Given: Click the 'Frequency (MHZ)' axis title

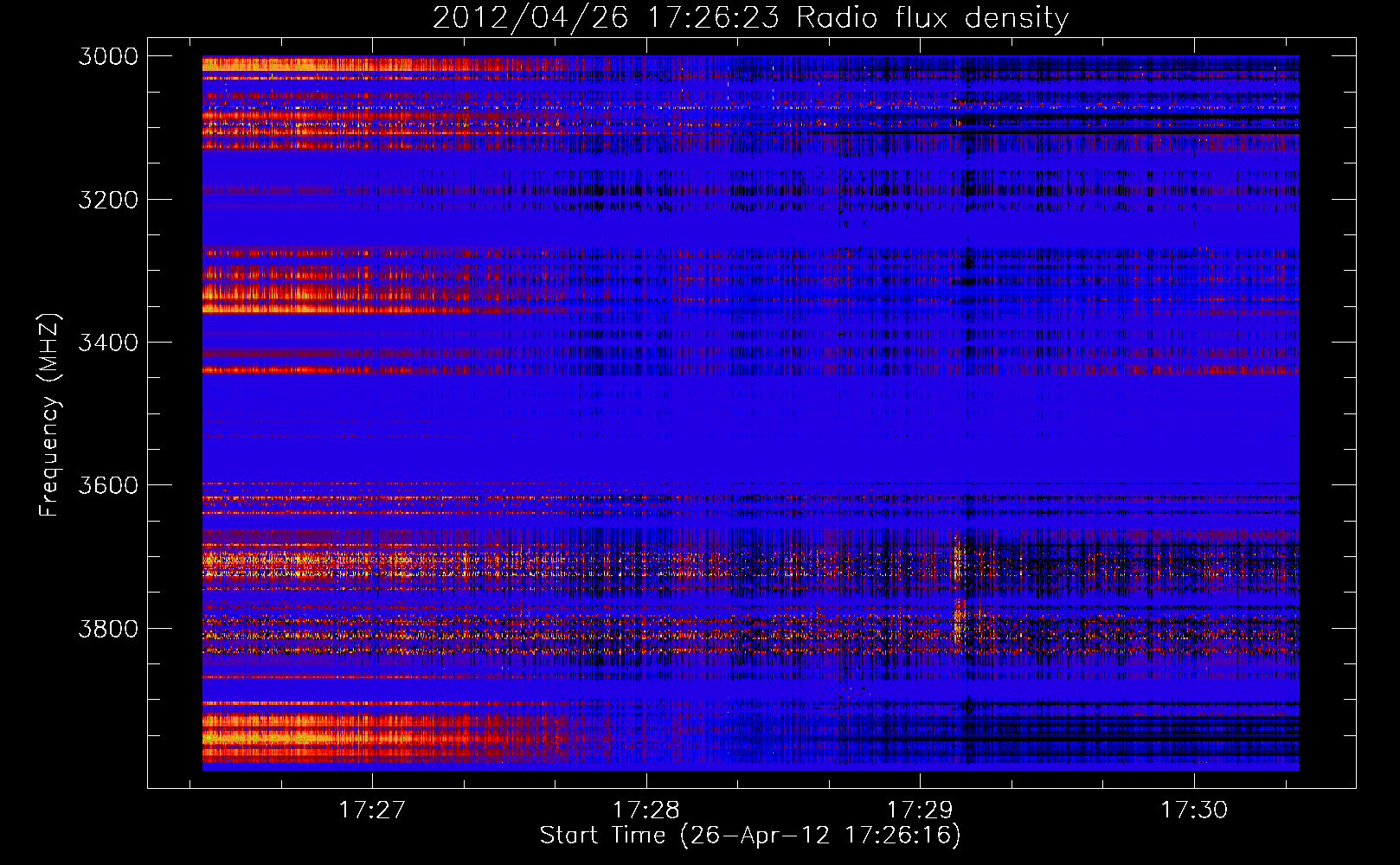Looking at the screenshot, I should (49, 414).
